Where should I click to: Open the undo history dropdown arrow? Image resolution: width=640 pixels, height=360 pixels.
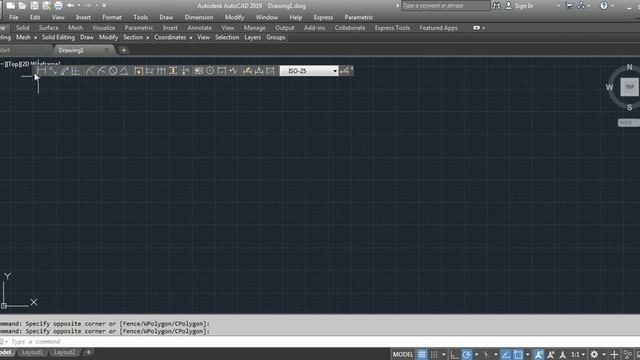pyautogui.click(x=79, y=5)
